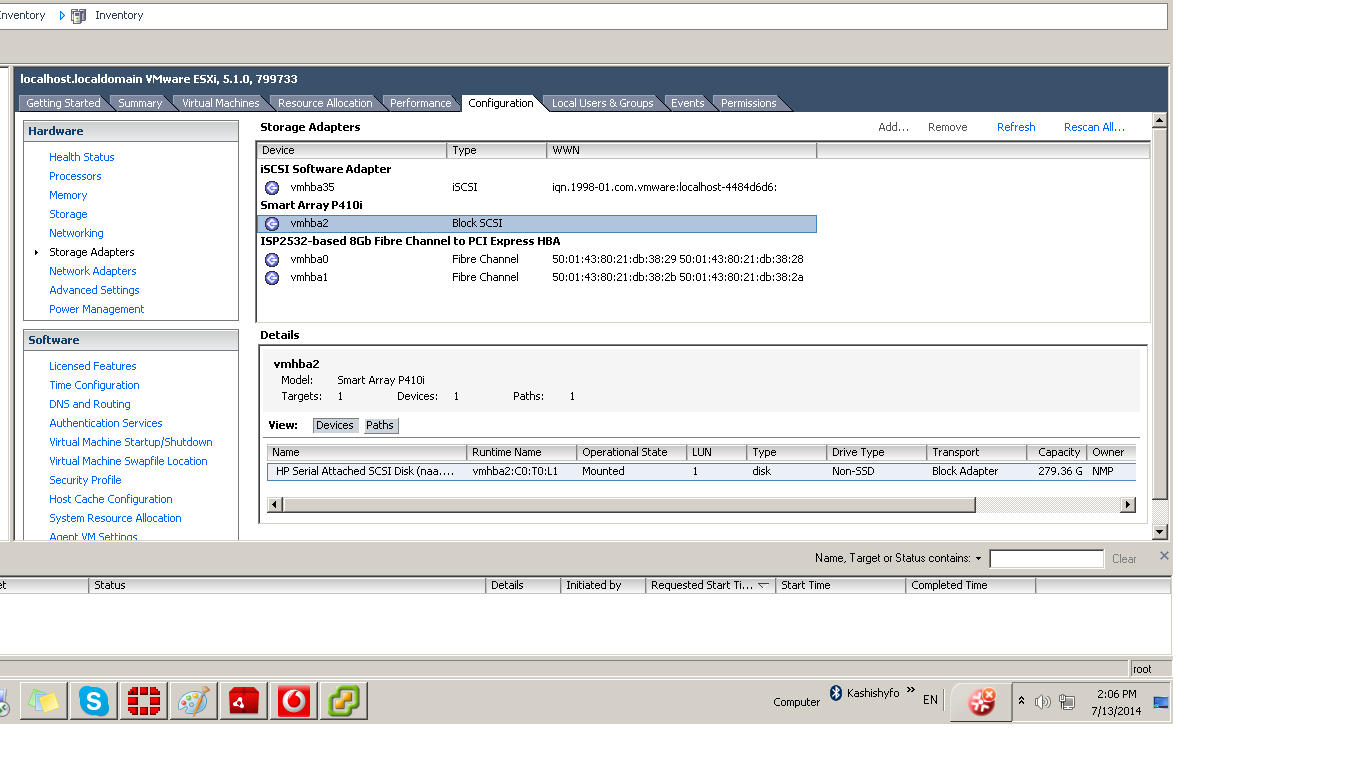Viewport: 1366px width, 768px height.
Task: Click the Inventory breadcrumb icon
Action: 79,16
